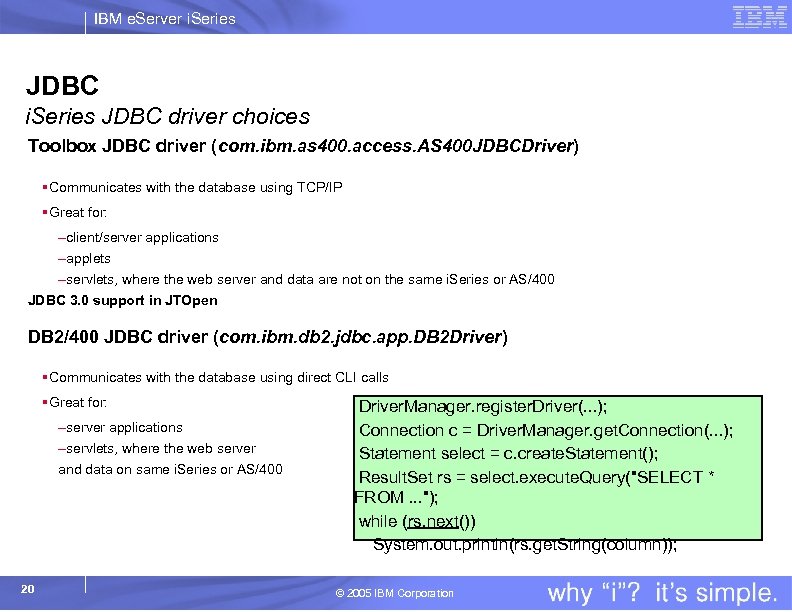
Task: Click the bullet about servlets not on same iSeries
Action: (x=310, y=279)
